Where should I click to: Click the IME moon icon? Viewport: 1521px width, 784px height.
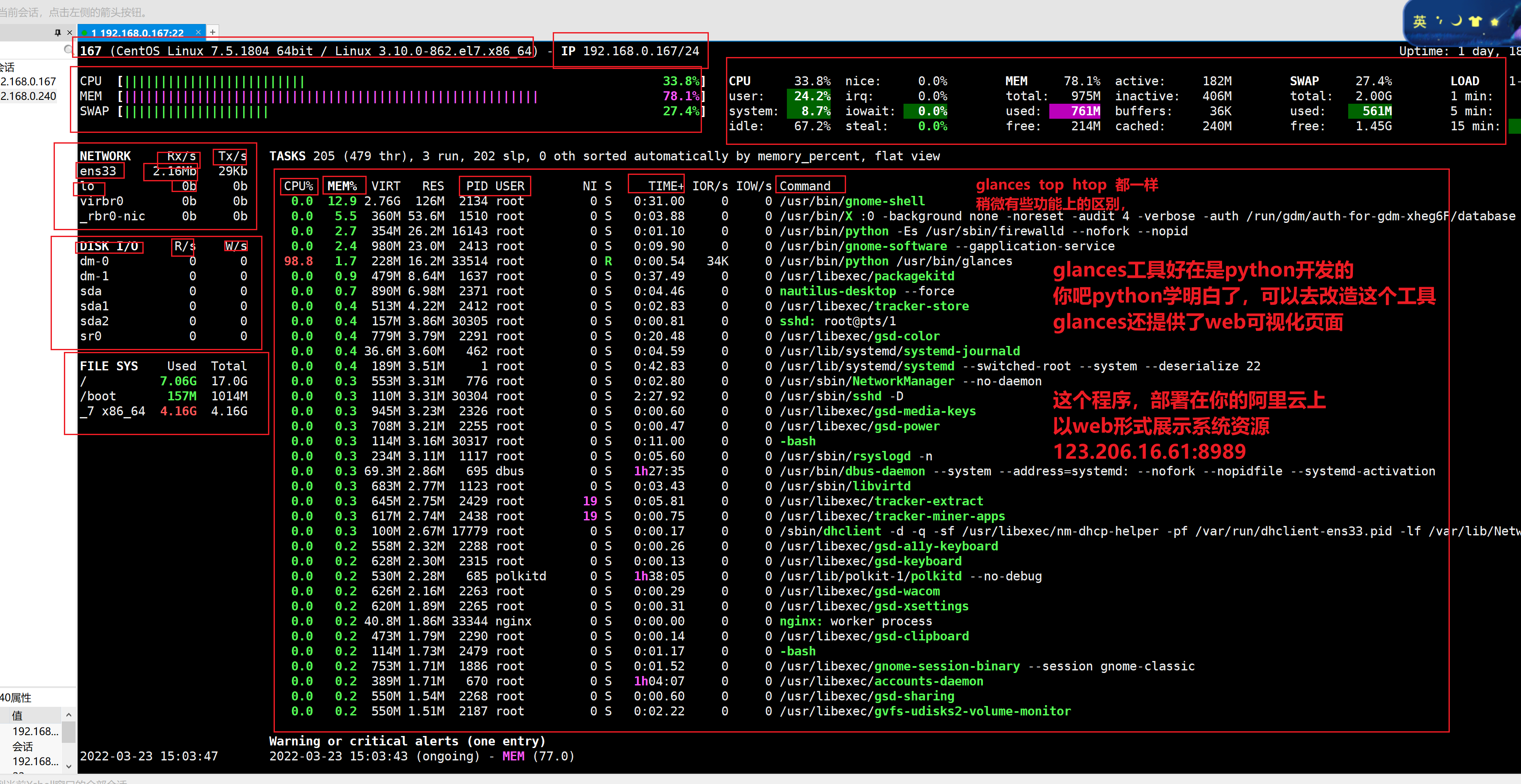(x=1457, y=21)
